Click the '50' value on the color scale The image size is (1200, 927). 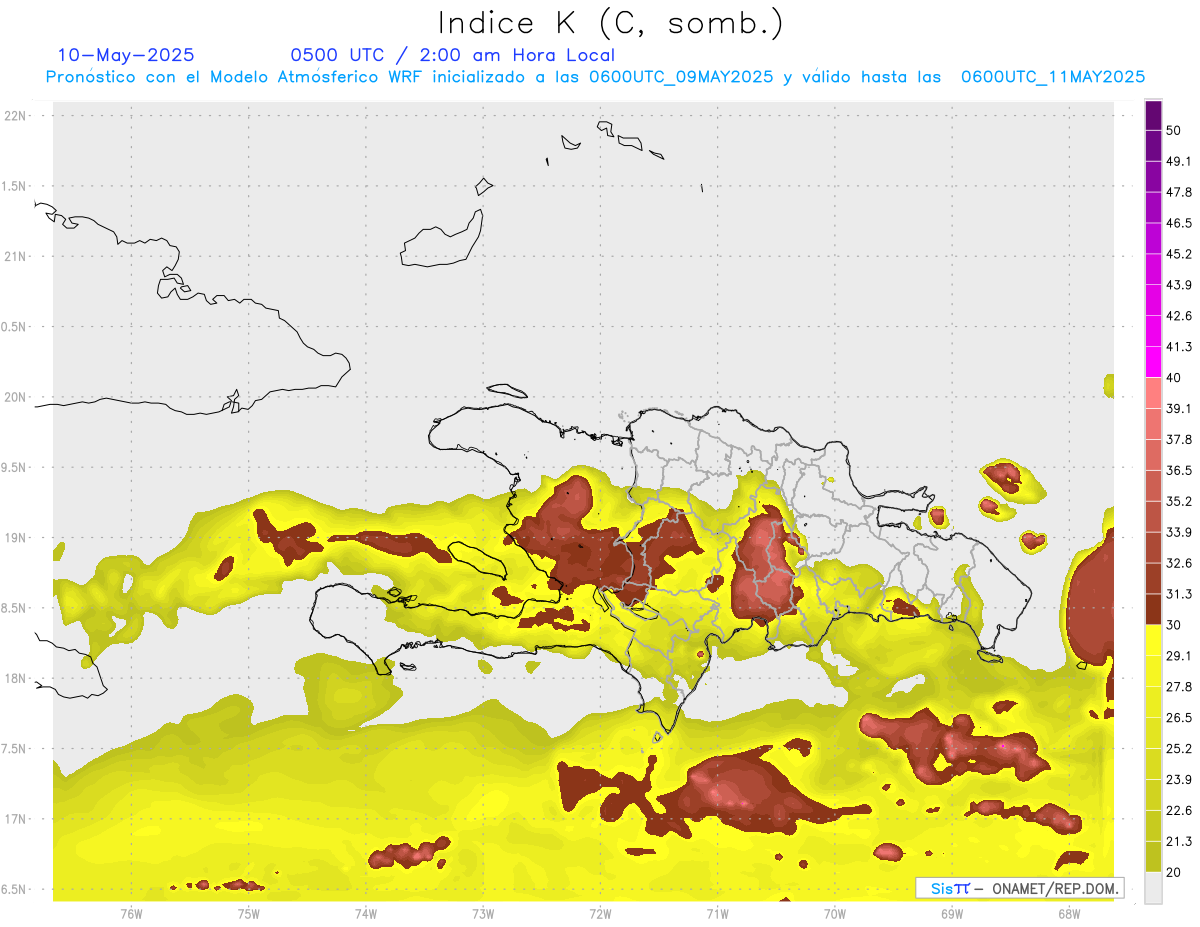[x=1175, y=131]
